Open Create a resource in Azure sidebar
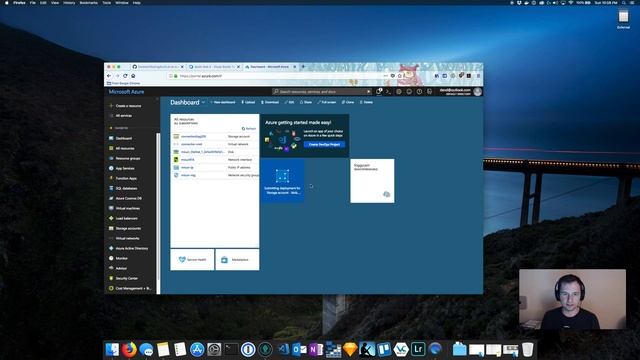Image resolution: width=640 pixels, height=360 pixels. 126,106
